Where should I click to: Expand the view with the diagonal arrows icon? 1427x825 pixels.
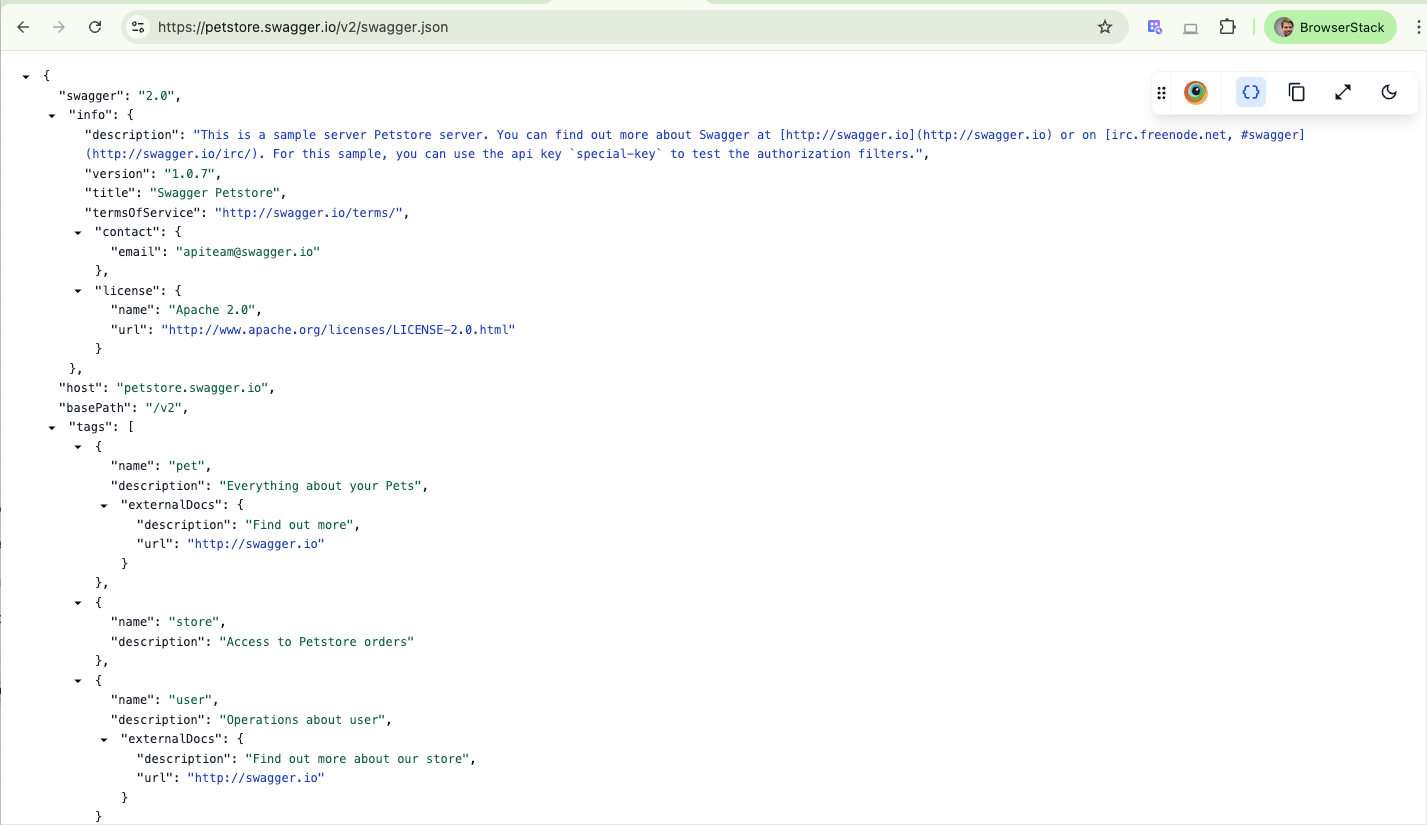coord(1342,91)
